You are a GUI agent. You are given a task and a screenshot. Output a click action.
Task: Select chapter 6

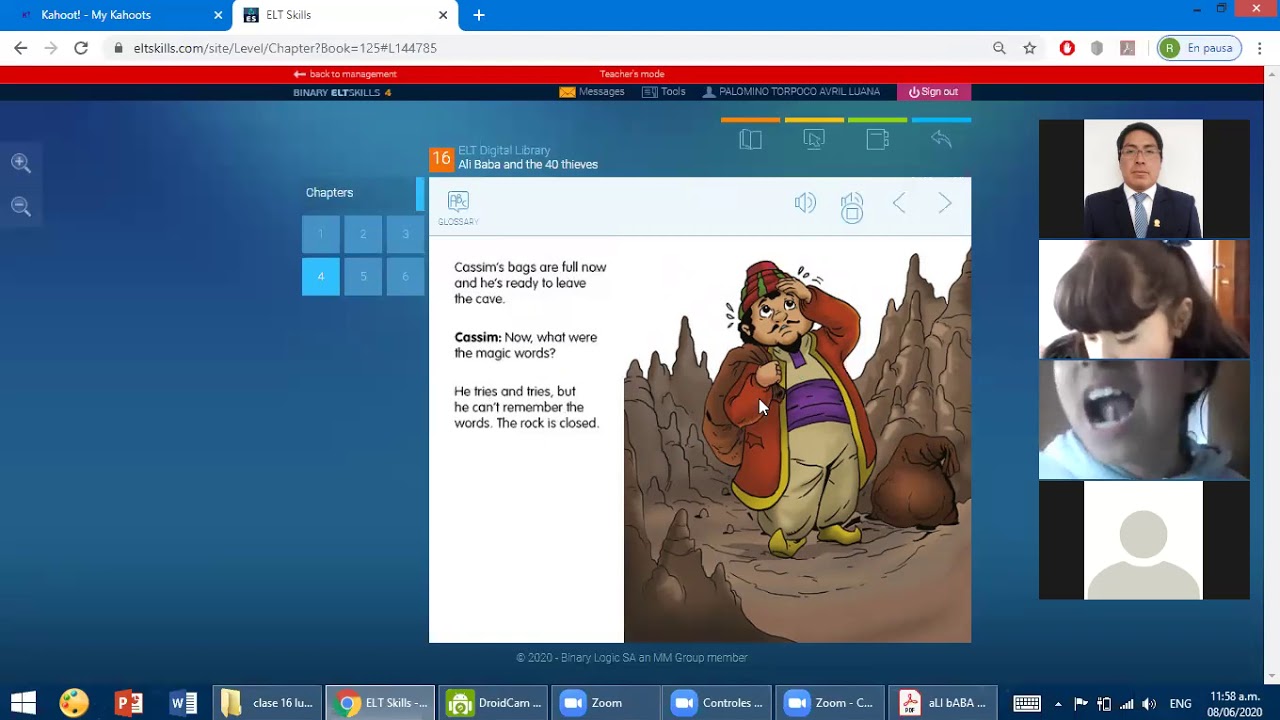coord(405,276)
